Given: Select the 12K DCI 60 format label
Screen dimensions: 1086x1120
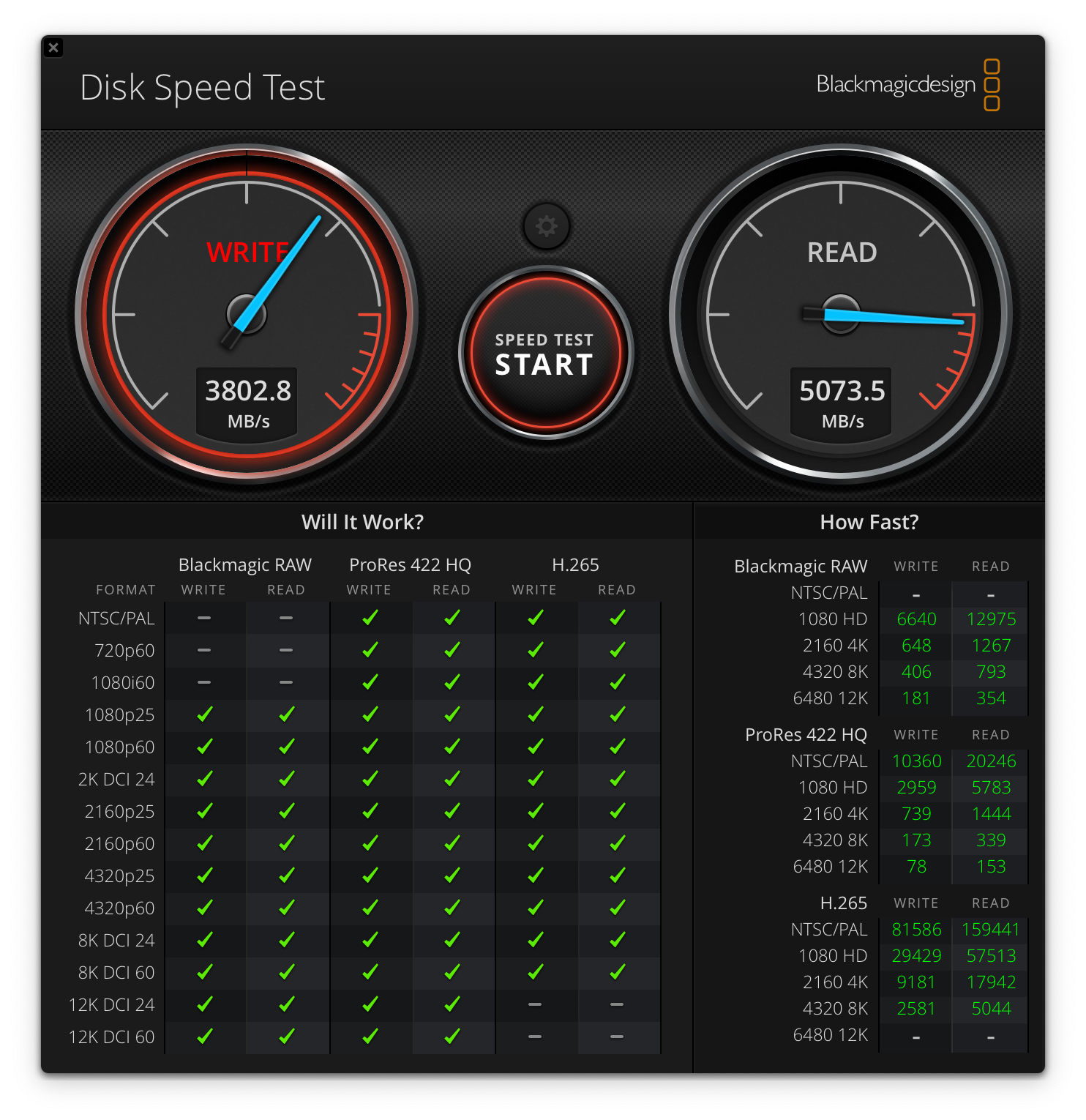Looking at the screenshot, I should click(x=111, y=1037).
